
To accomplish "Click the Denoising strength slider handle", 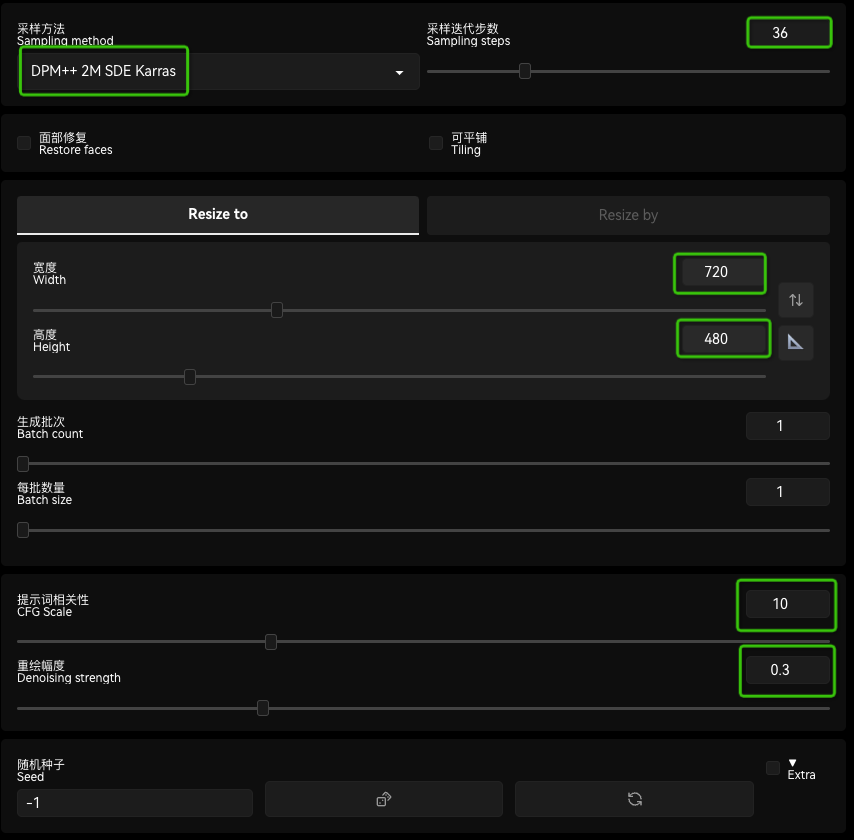I will [x=263, y=708].
